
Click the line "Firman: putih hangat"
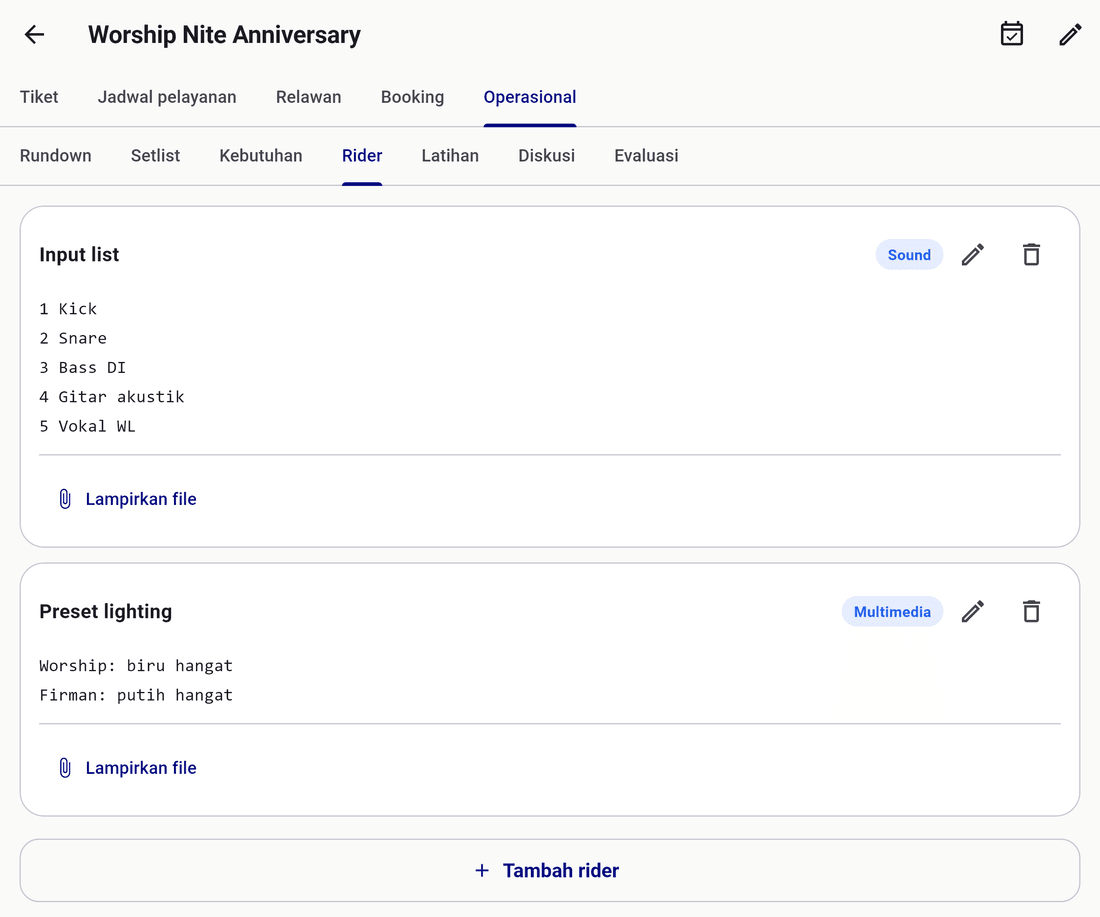[x=136, y=695]
